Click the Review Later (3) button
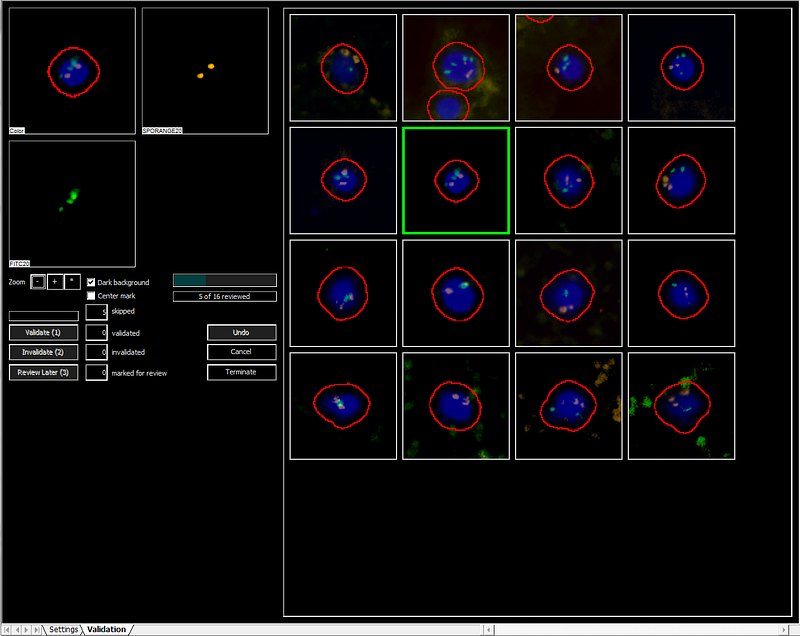 (x=43, y=372)
